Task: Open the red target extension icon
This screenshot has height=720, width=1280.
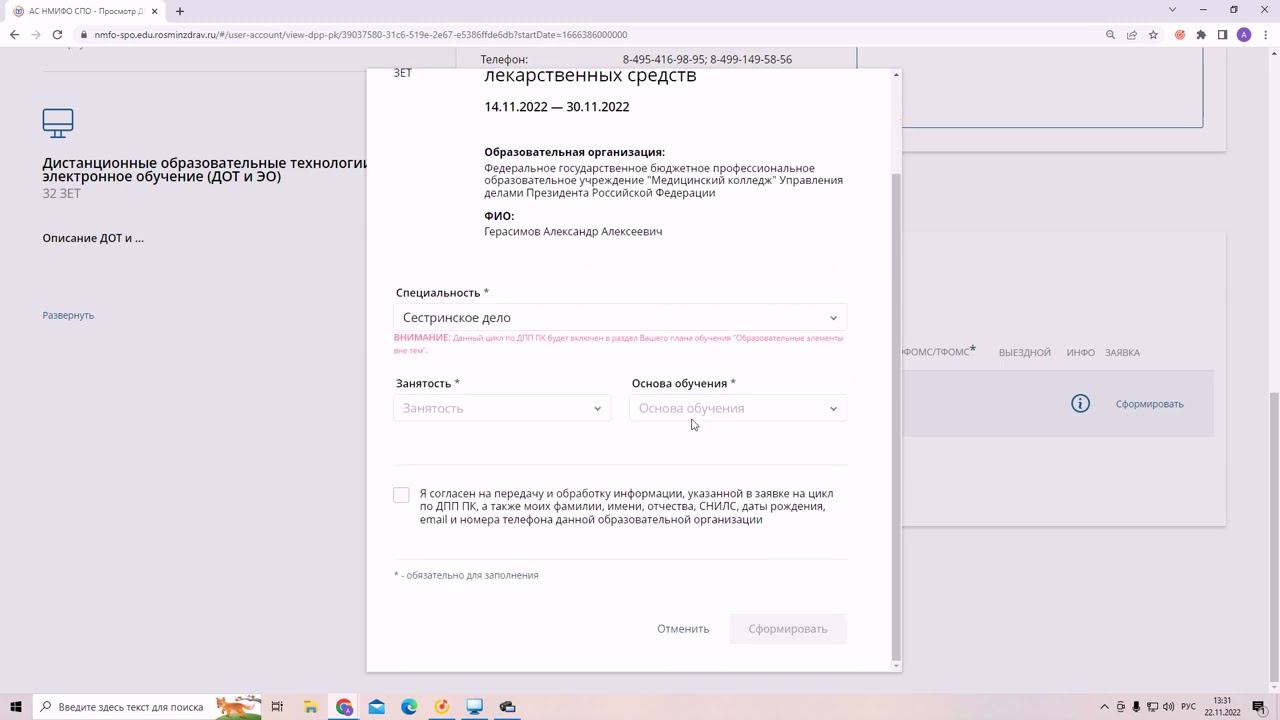Action: 1180,34
